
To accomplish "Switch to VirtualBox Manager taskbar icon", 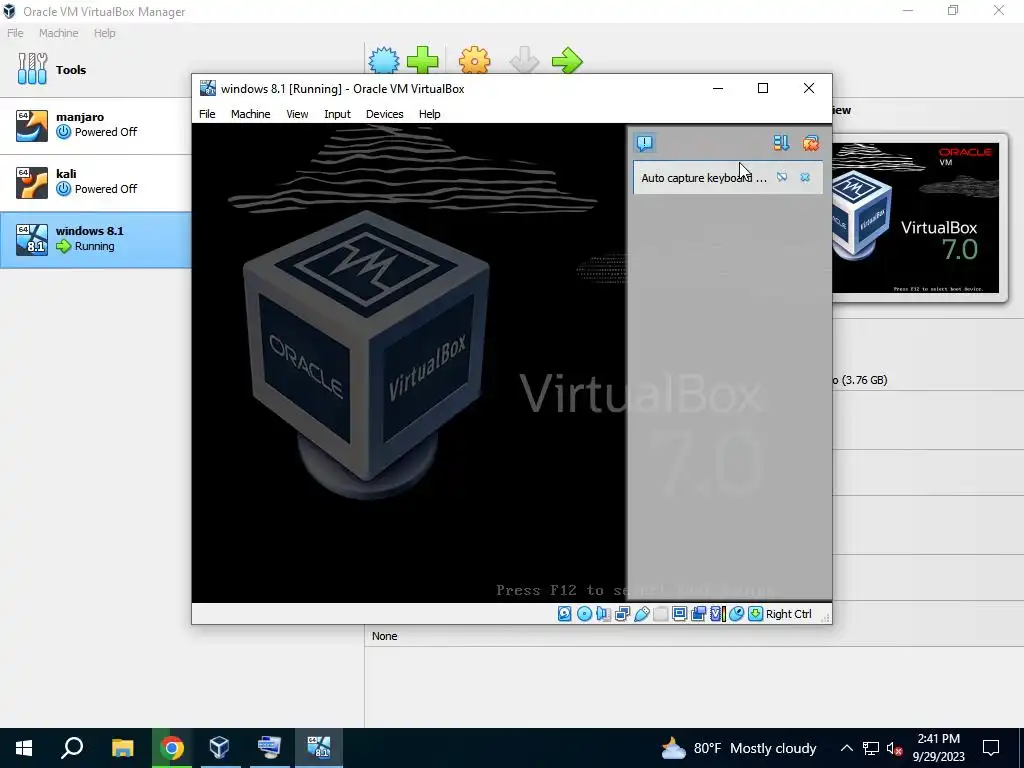I will pyautogui.click(x=219, y=748).
